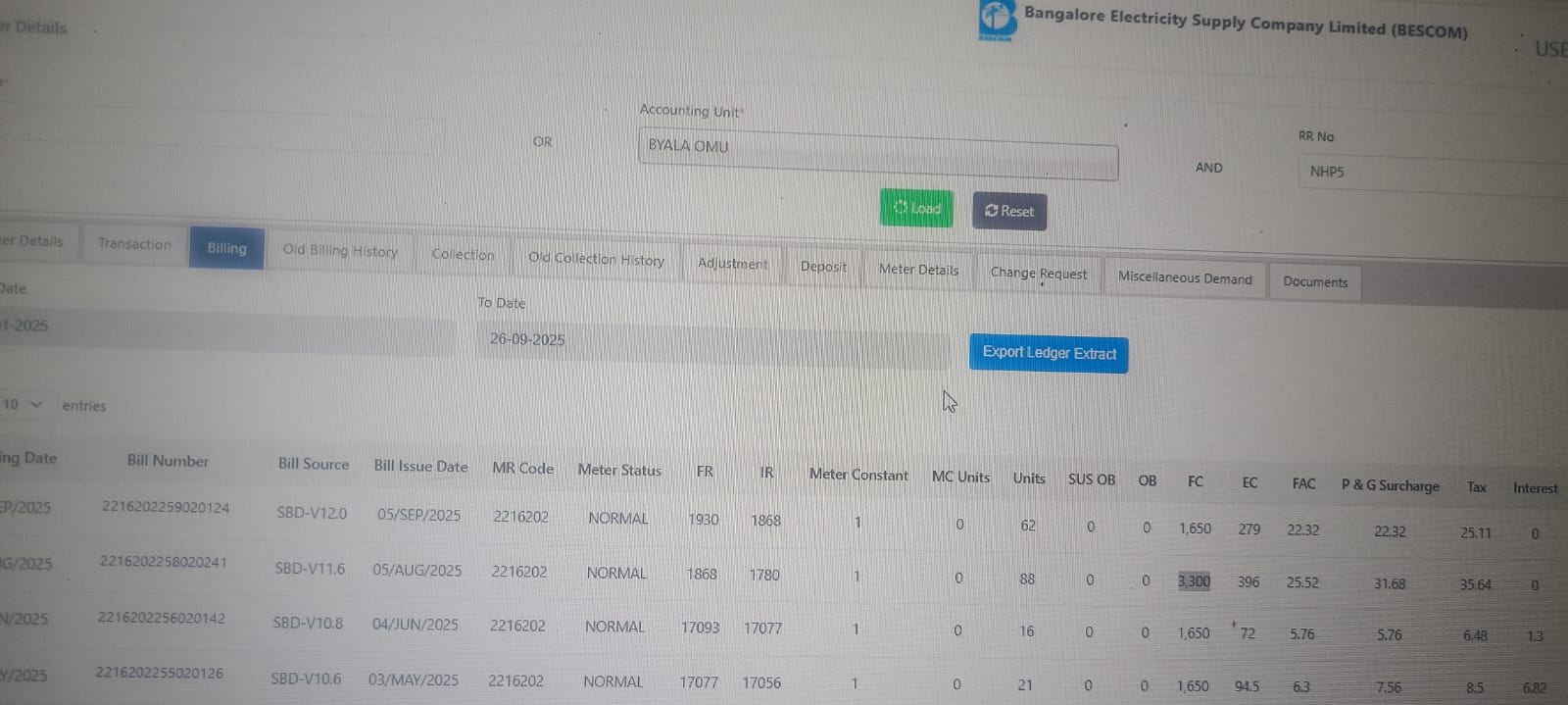The image size is (1568, 705).
Task: Click bill source SBD-V10.8
Action: [x=308, y=623]
